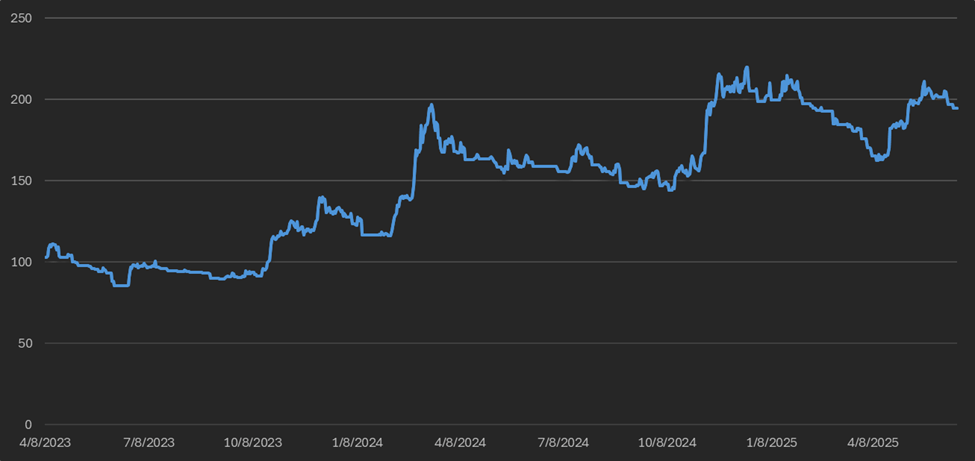Click the 150 y-axis label

[x=23, y=180]
